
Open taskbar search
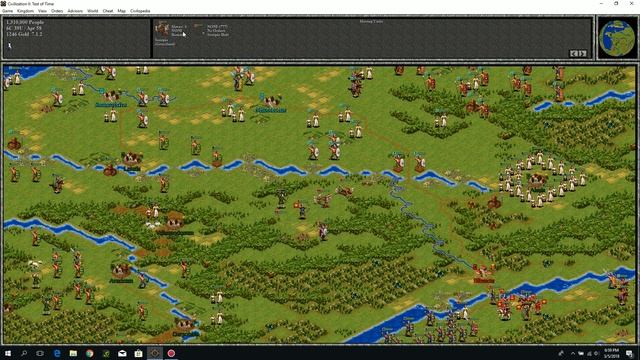tap(24, 353)
